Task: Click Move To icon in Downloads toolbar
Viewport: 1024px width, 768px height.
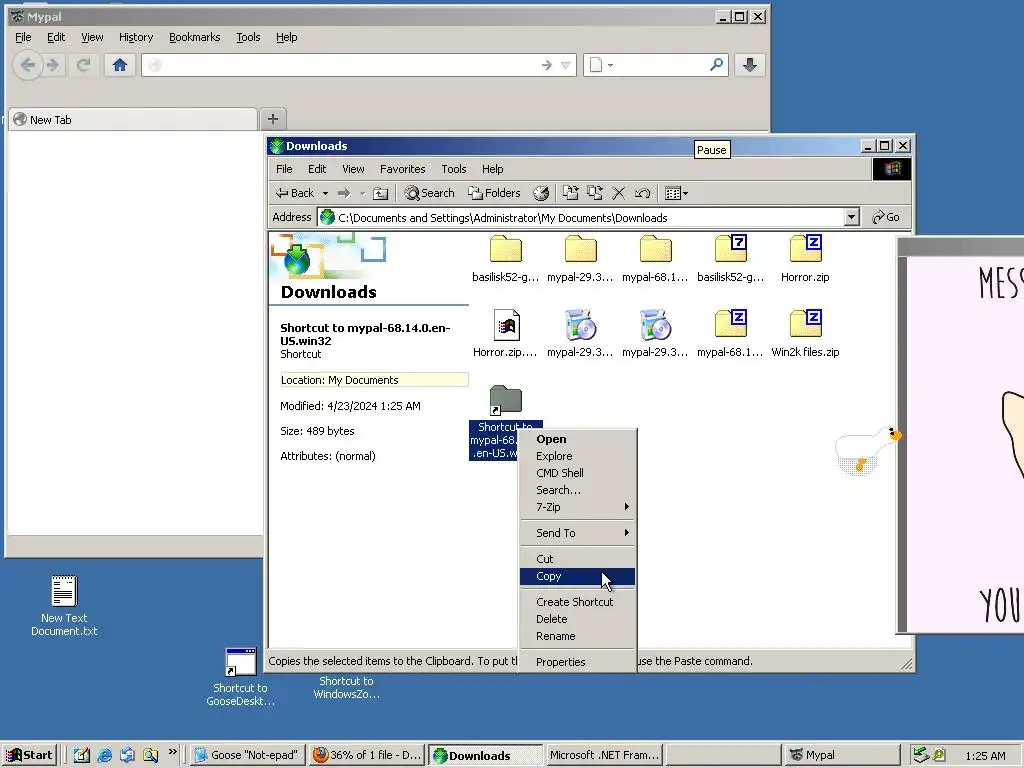Action: pyautogui.click(x=571, y=193)
